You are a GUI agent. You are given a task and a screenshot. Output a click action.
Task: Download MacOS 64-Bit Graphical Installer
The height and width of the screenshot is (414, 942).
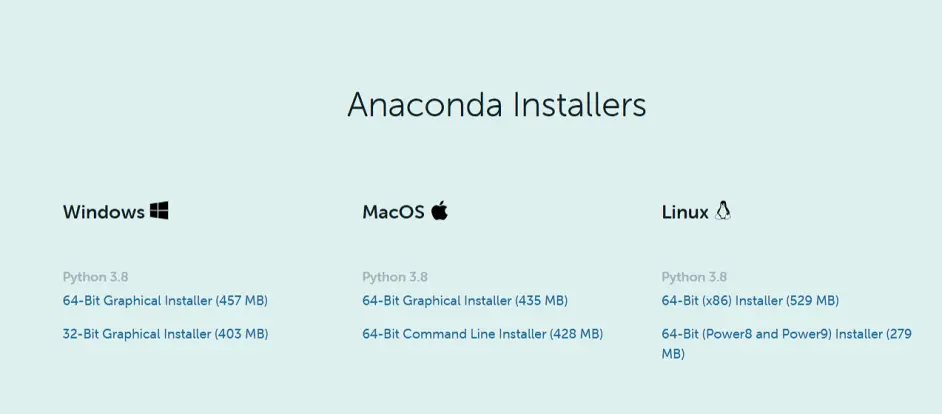(464, 301)
